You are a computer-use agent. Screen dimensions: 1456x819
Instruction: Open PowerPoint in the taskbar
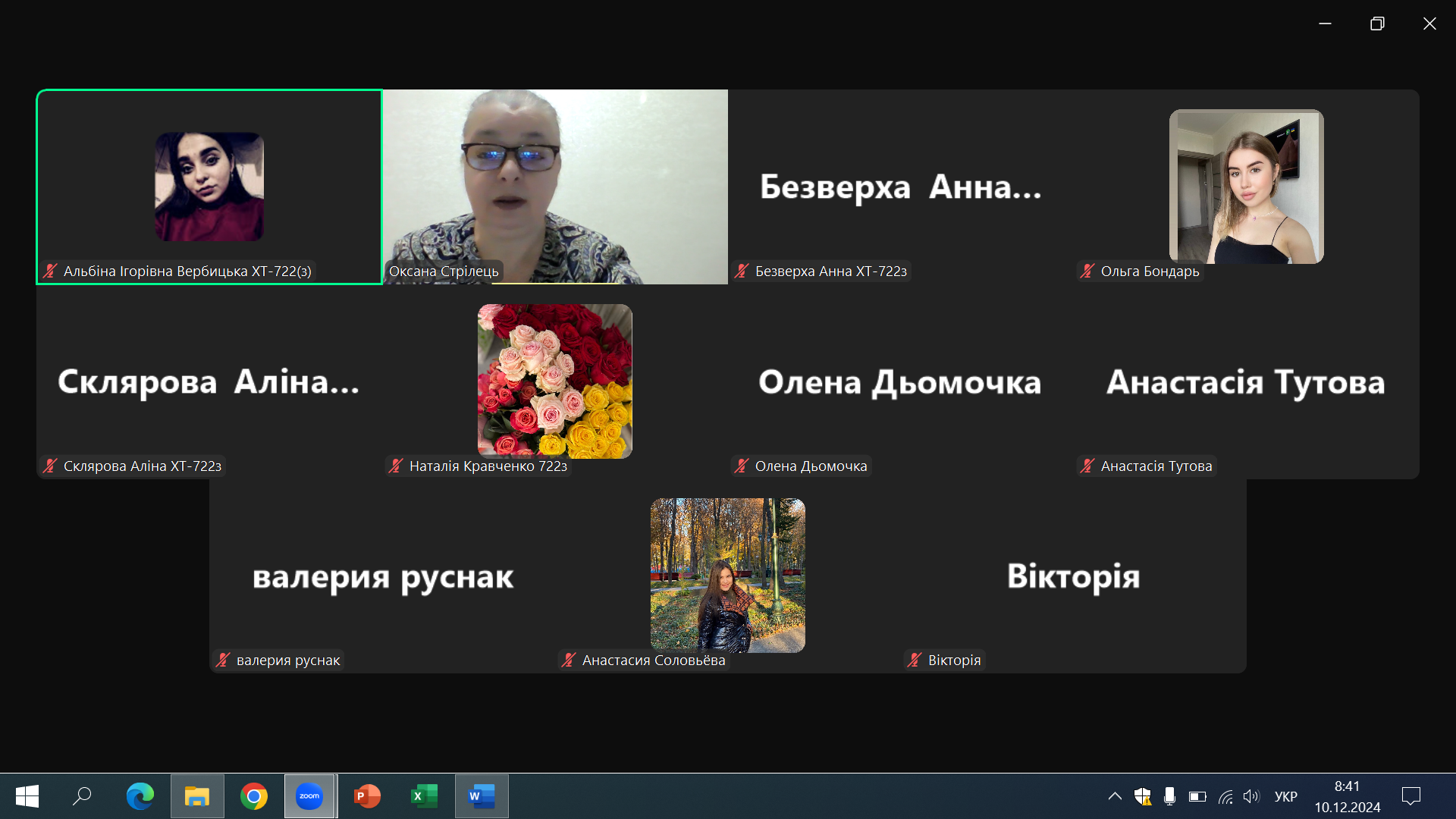click(367, 796)
